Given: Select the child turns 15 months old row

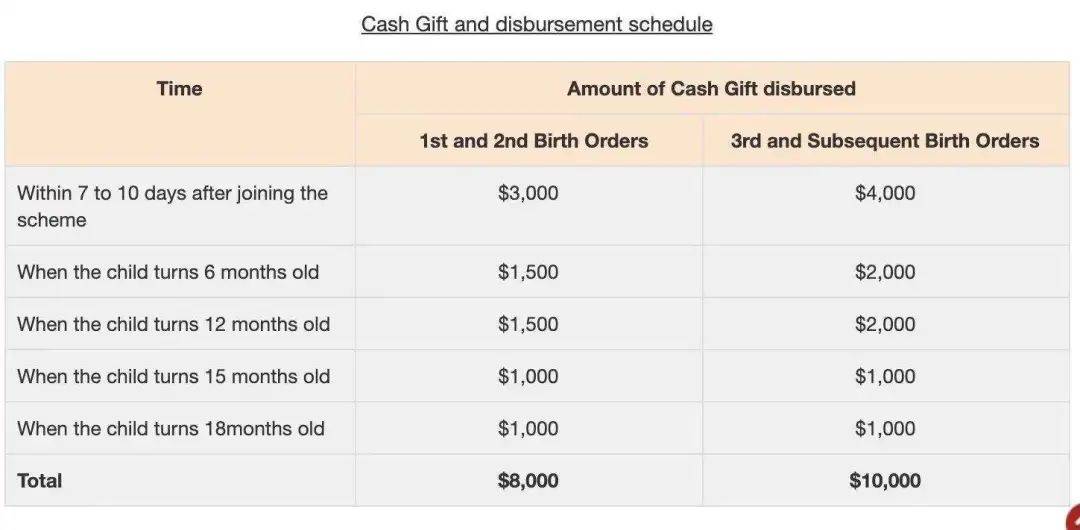Looking at the screenshot, I should (x=173, y=376).
